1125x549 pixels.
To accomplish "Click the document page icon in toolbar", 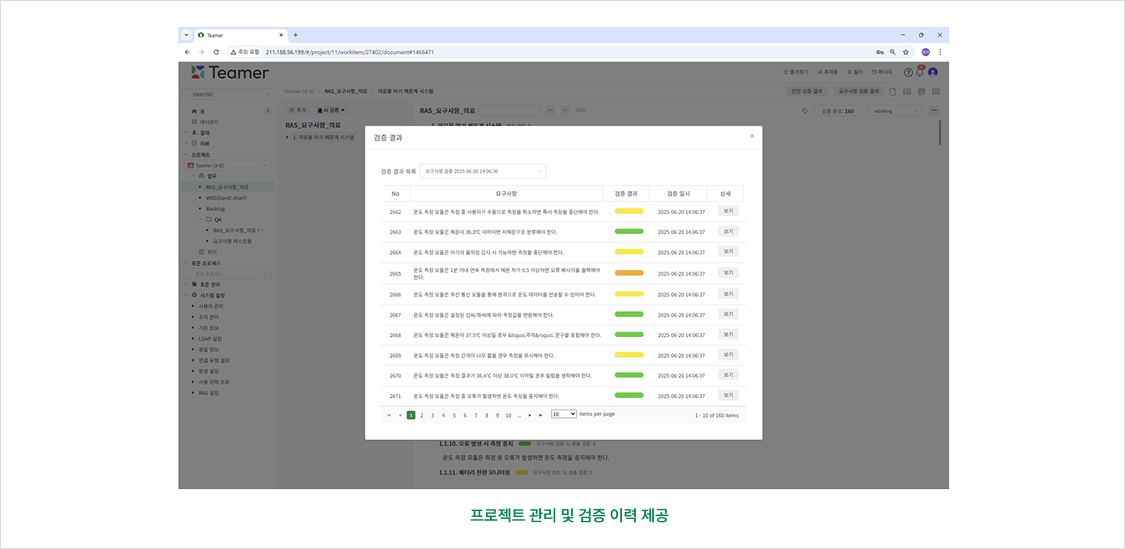I will coord(893,91).
